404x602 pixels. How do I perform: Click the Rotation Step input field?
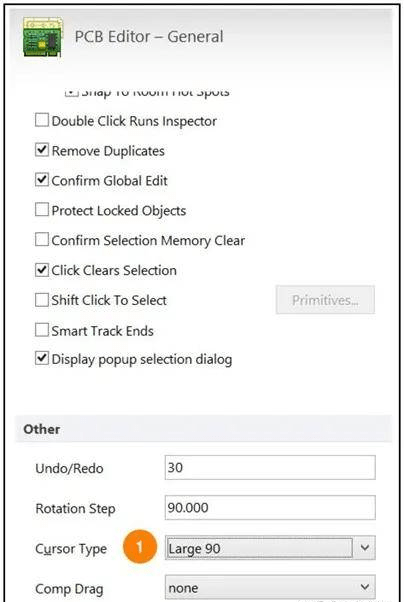click(270, 508)
